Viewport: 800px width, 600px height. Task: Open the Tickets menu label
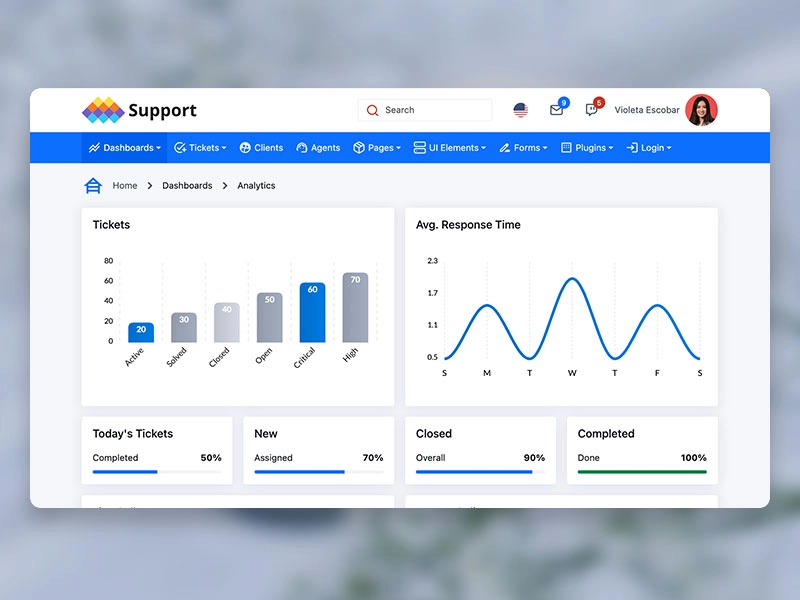[x=204, y=148]
